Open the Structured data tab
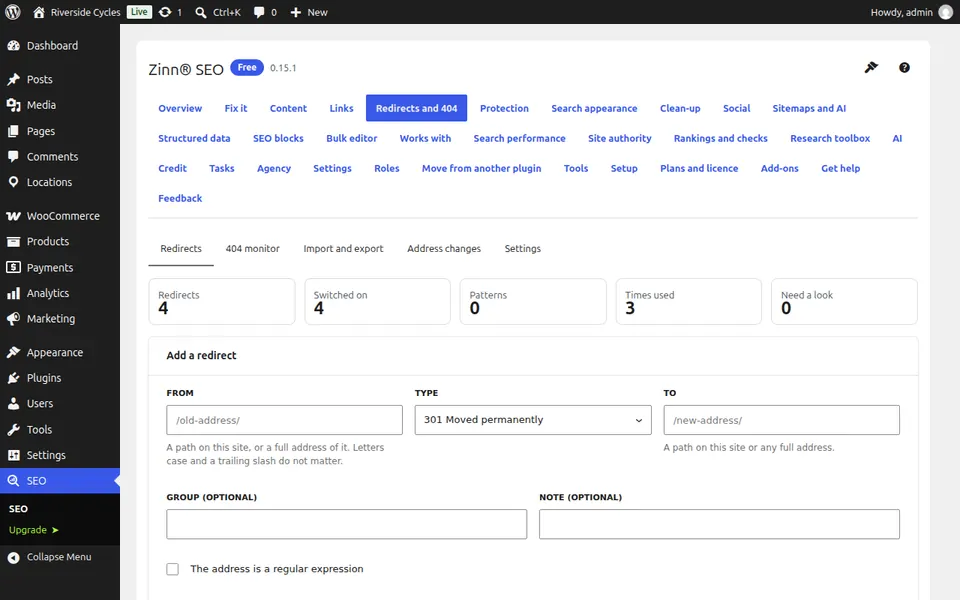 click(x=194, y=138)
